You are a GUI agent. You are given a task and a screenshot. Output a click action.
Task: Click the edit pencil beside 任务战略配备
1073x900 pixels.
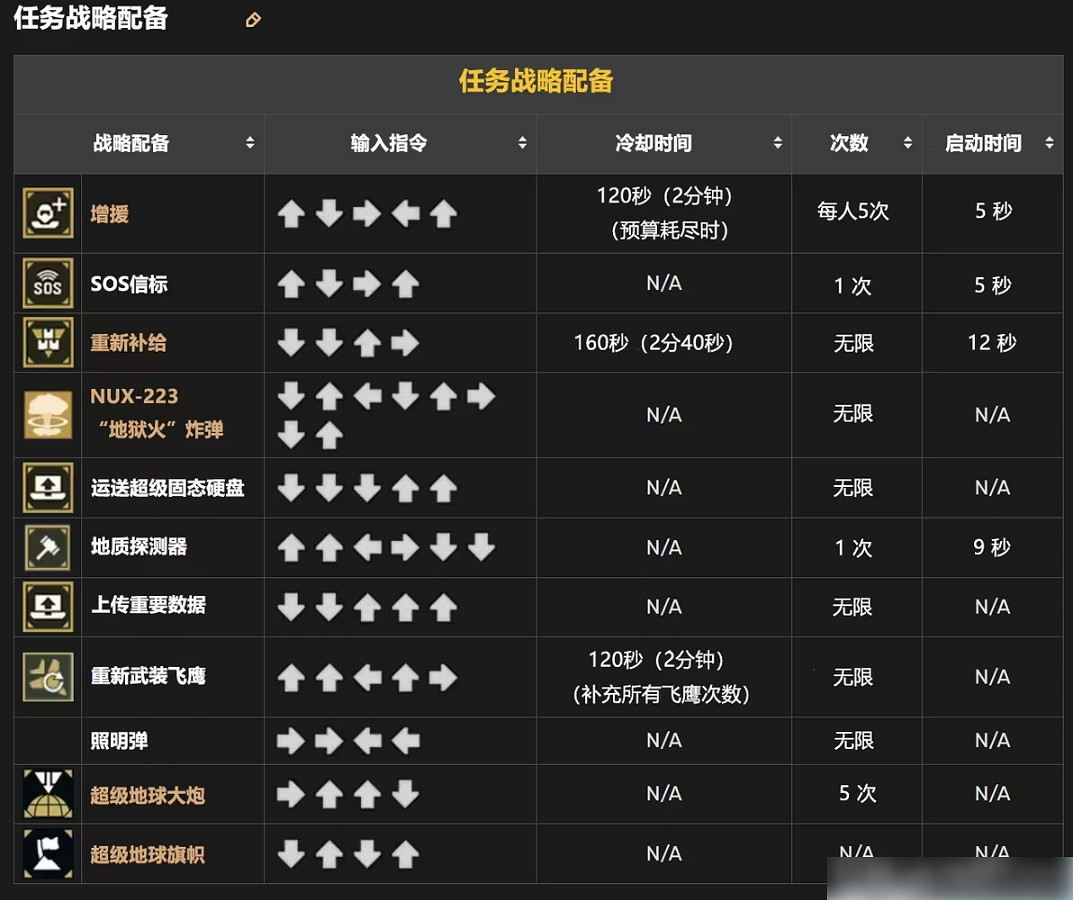pos(252,19)
